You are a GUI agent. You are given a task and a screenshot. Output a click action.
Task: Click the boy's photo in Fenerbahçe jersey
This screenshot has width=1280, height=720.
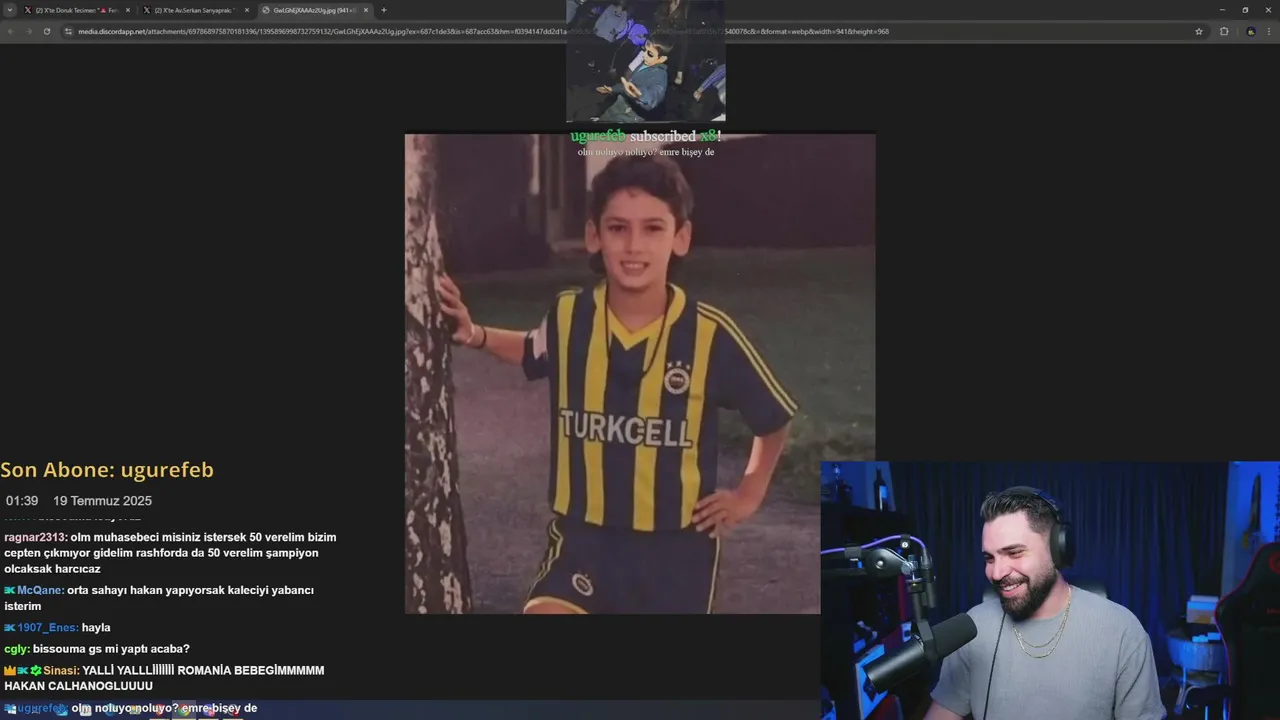point(640,373)
